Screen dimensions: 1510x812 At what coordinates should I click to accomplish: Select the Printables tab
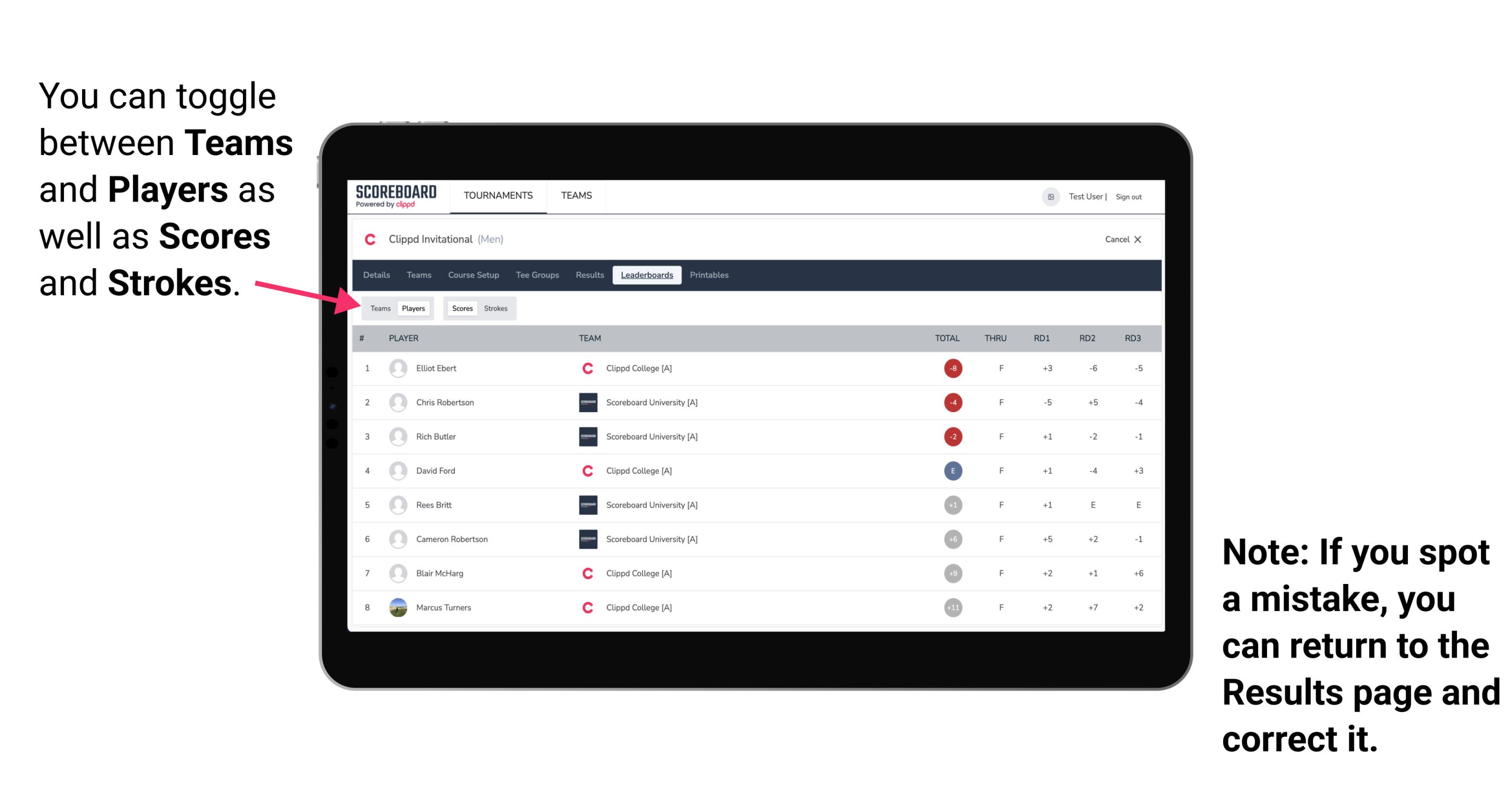[x=710, y=274]
